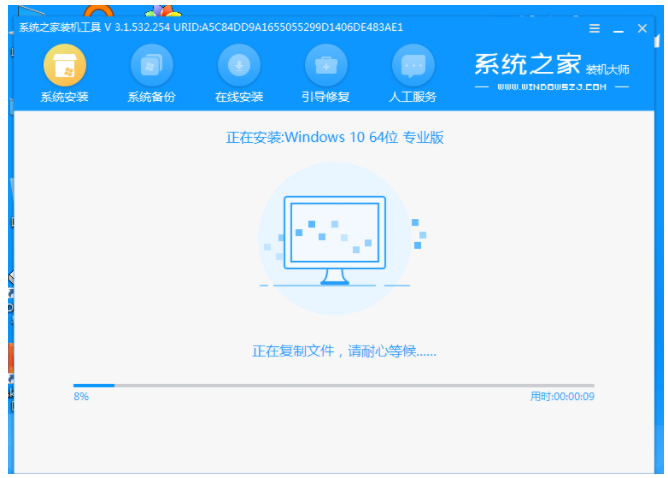Click the 8% progress label

[81, 397]
